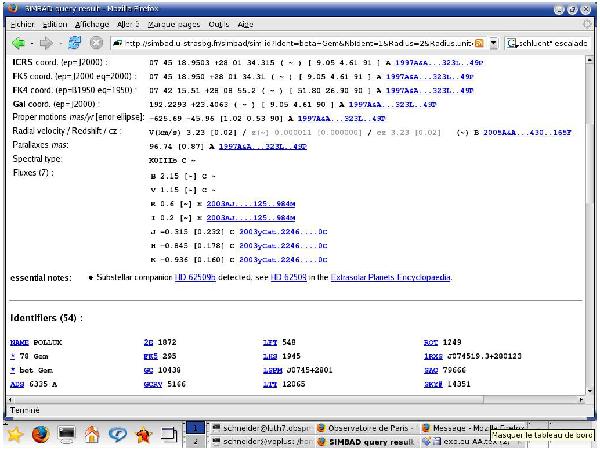Viewport: 600px width, 450px height.
Task: Click the RSS feed icon in URL bar
Action: tap(480, 43)
